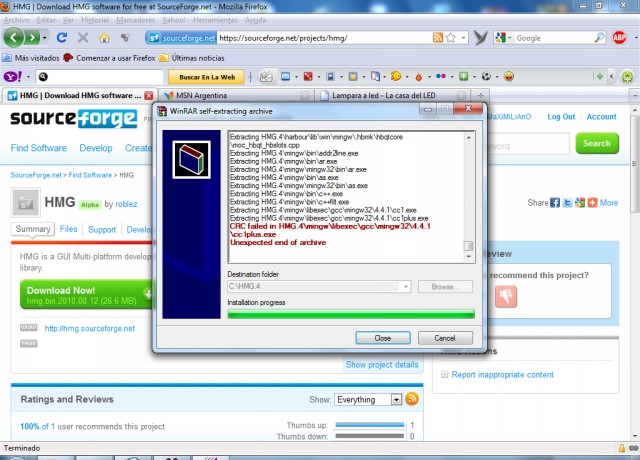Click the padlock security icon in status bar
This screenshot has height=460, width=640.
click(622, 448)
